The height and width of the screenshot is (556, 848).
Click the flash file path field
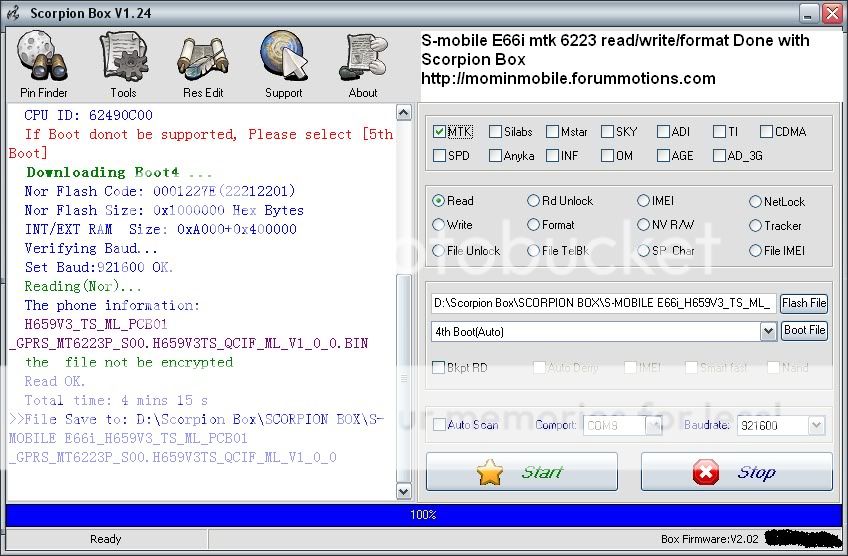604,303
